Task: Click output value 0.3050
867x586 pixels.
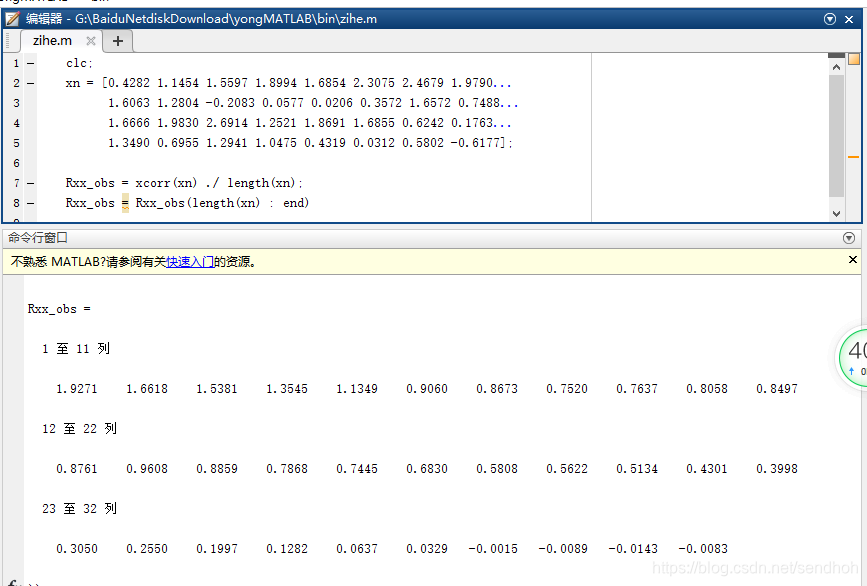Action: (77, 550)
